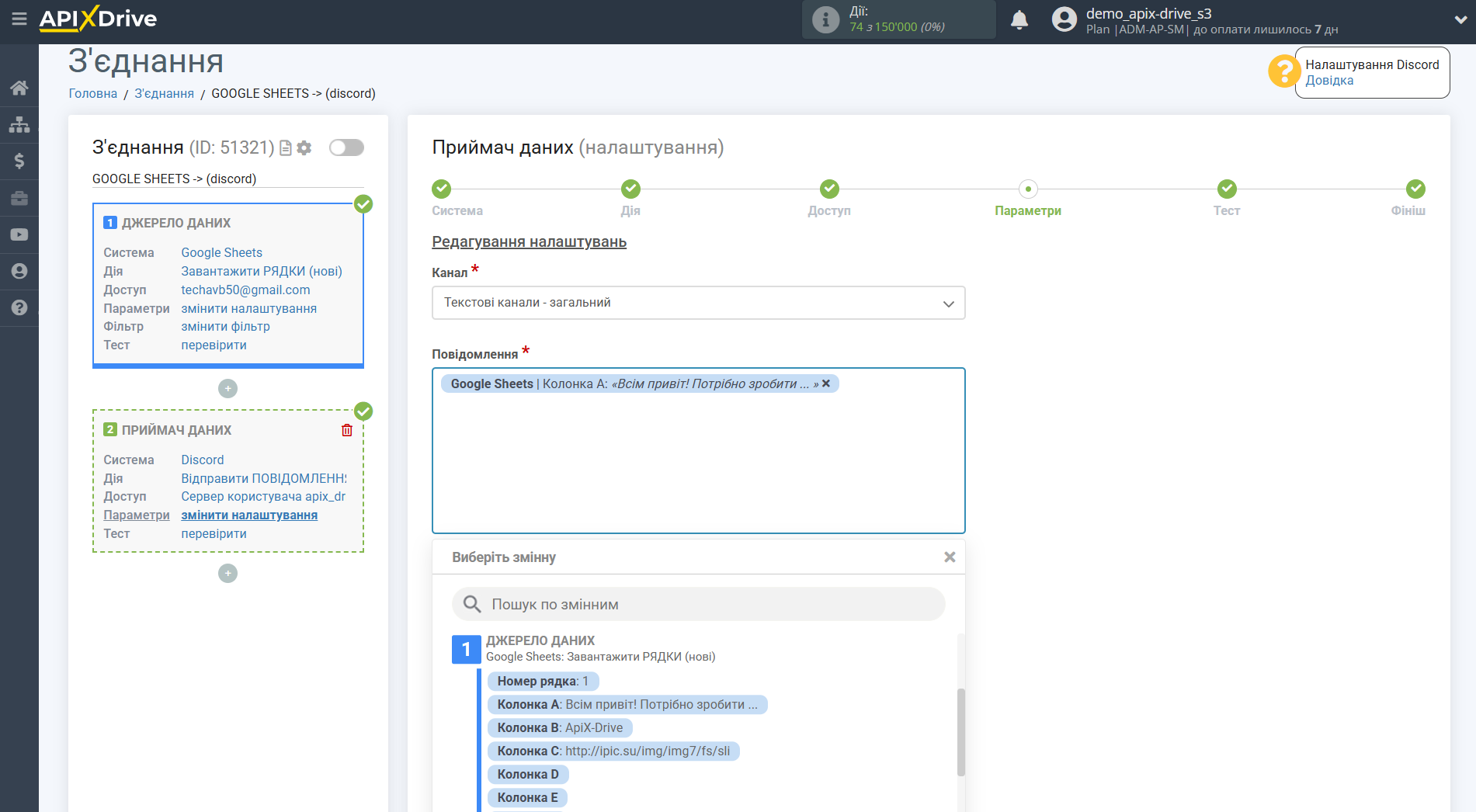The image size is (1476, 812).
Task: Click the Редагування налаштувань heading
Action: tap(530, 242)
